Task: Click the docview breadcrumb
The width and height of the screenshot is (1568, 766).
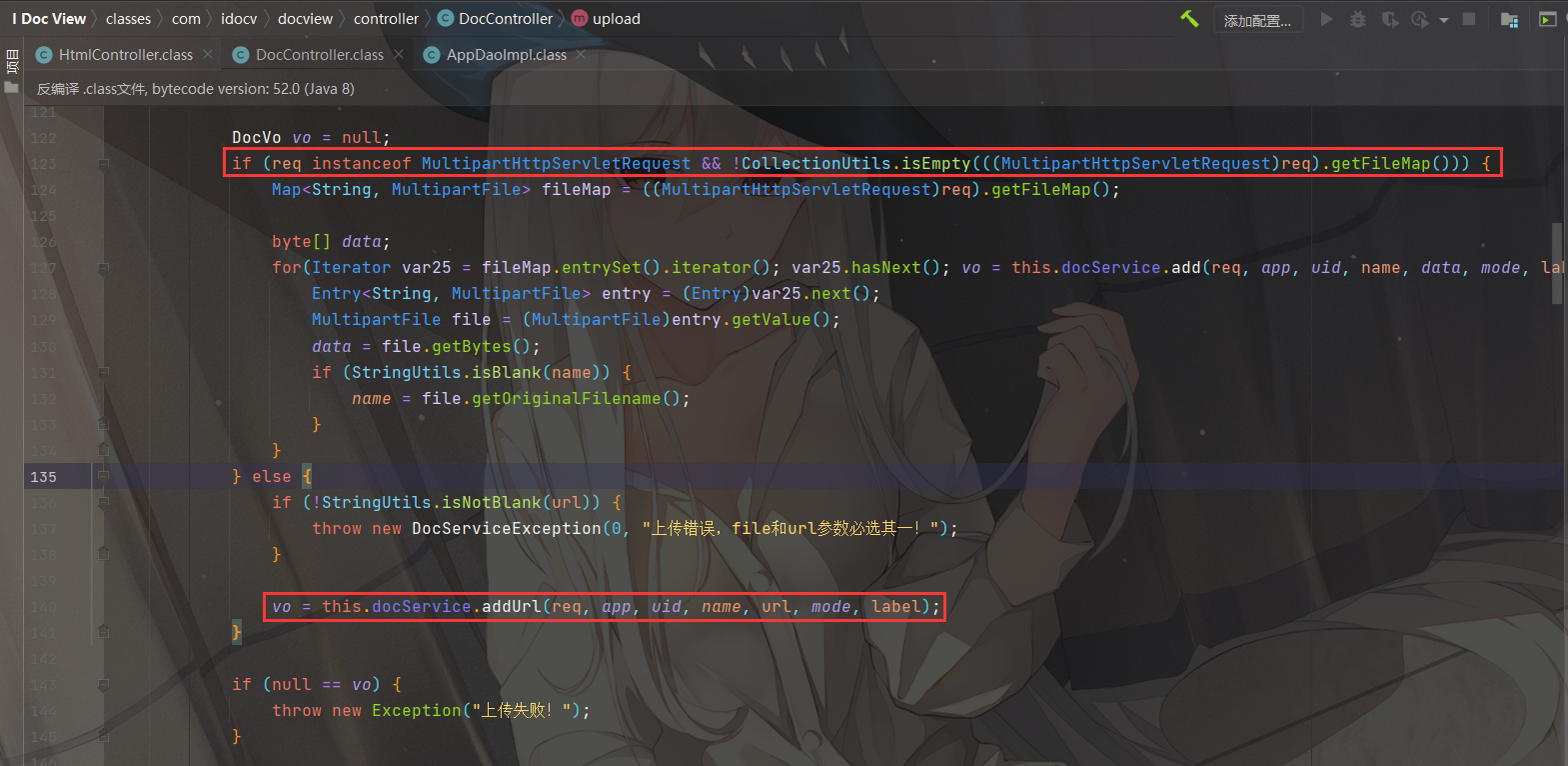Action: [x=305, y=18]
